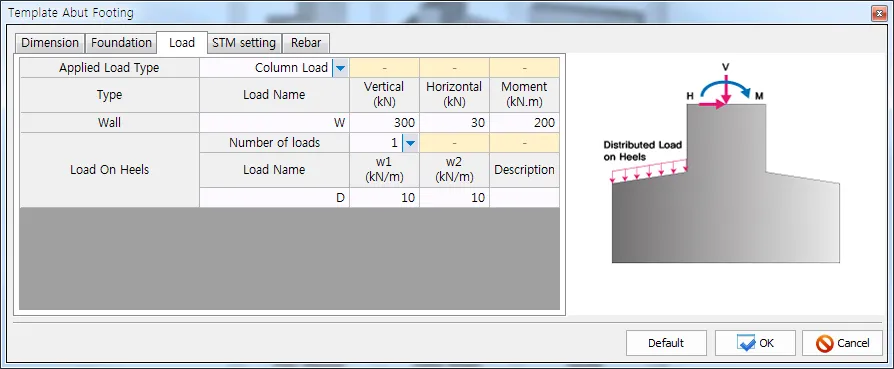Confirm with the OK button

pyautogui.click(x=755, y=343)
